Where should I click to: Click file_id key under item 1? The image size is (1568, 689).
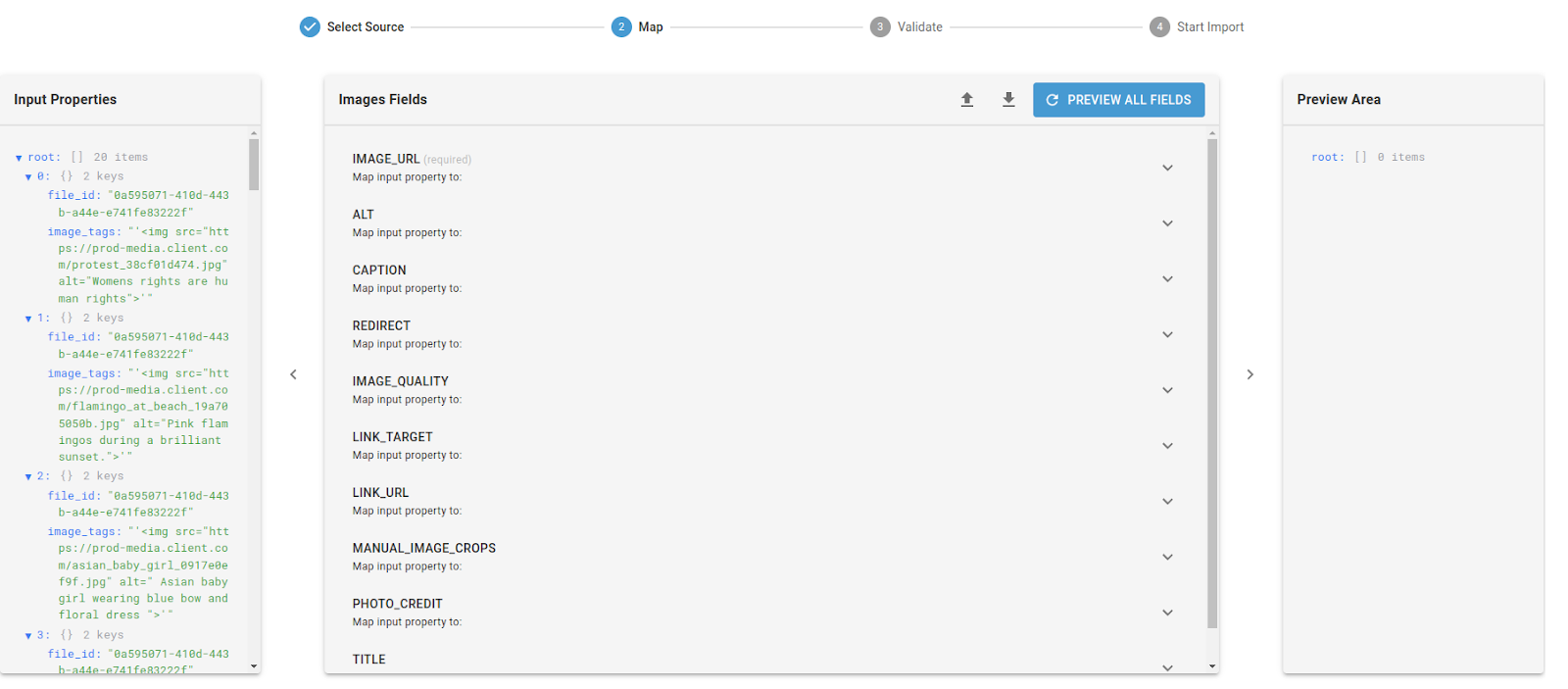pyautogui.click(x=74, y=337)
